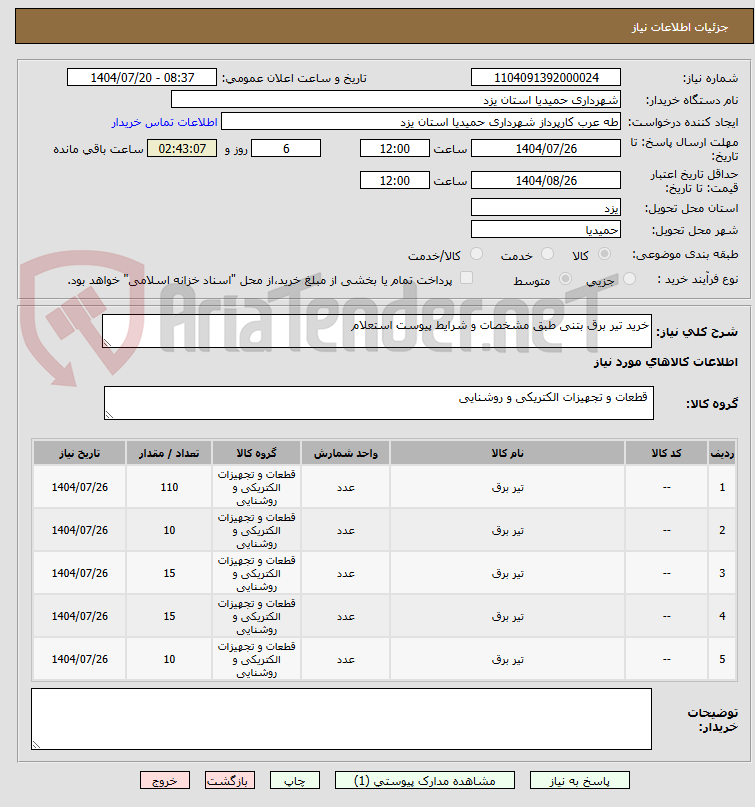Toggle the treasury bonds payment checkbox

pos(466,278)
